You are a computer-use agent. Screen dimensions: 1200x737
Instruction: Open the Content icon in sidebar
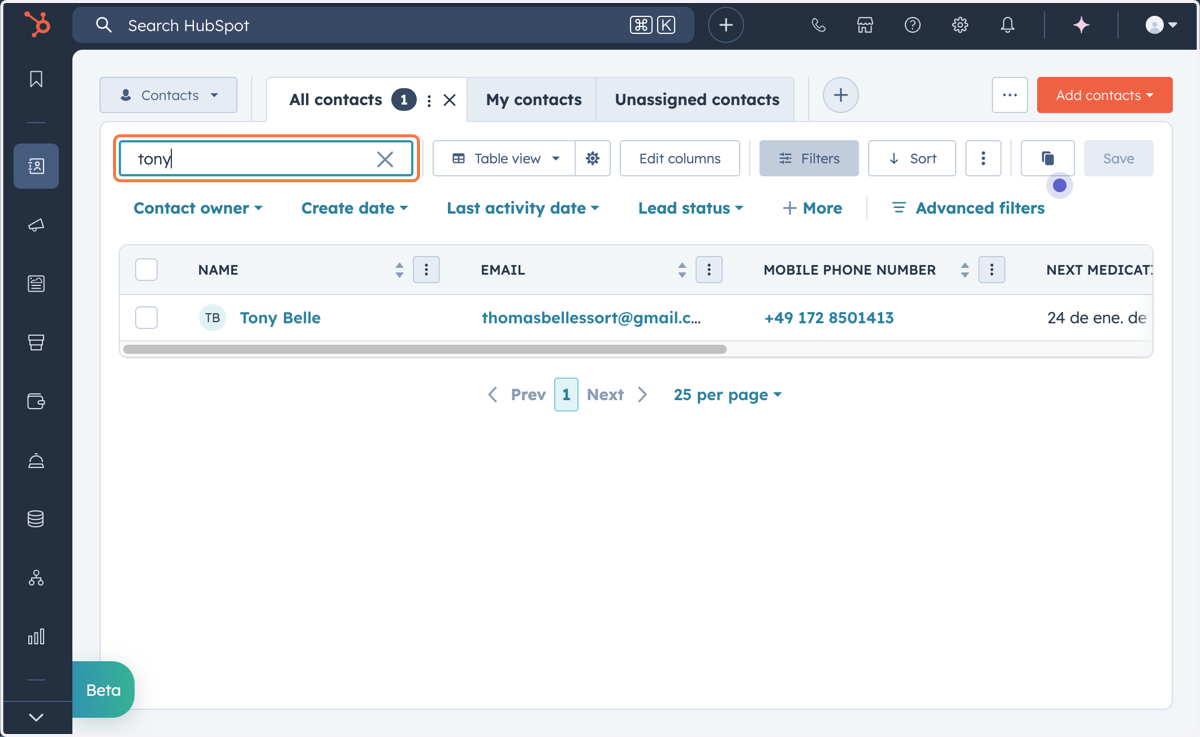point(36,284)
